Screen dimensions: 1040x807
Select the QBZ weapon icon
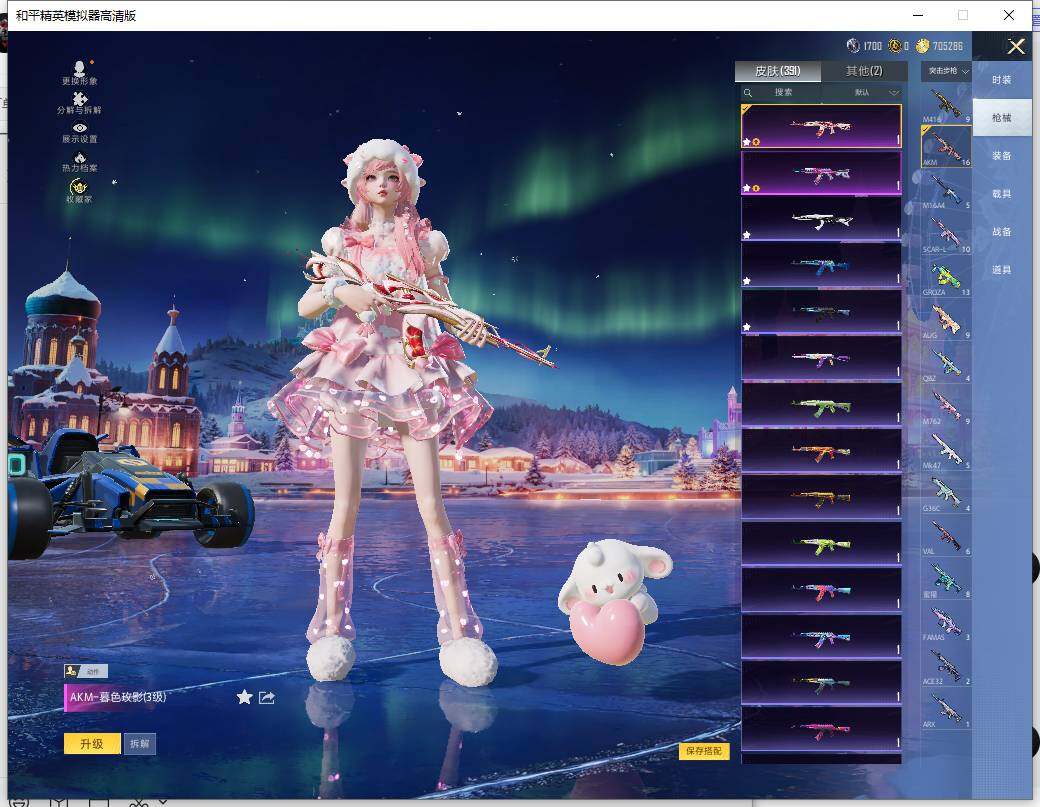pyautogui.click(x=946, y=363)
